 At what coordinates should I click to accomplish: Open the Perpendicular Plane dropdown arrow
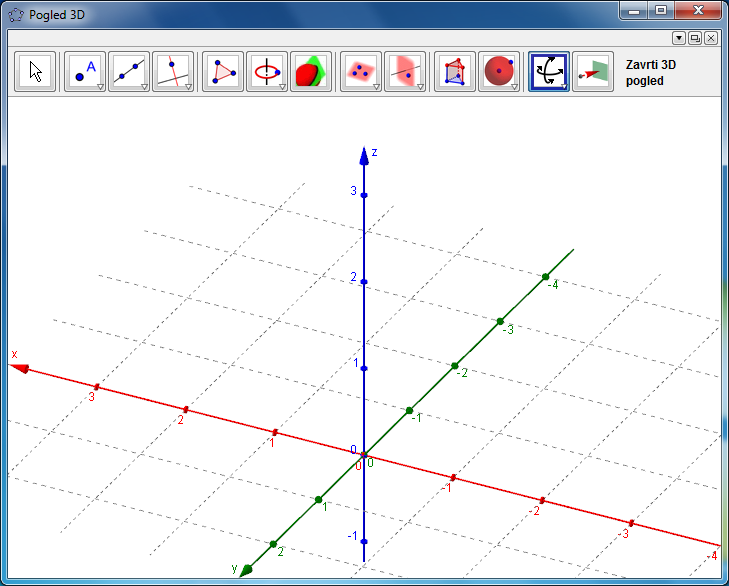pyautogui.click(x=420, y=87)
